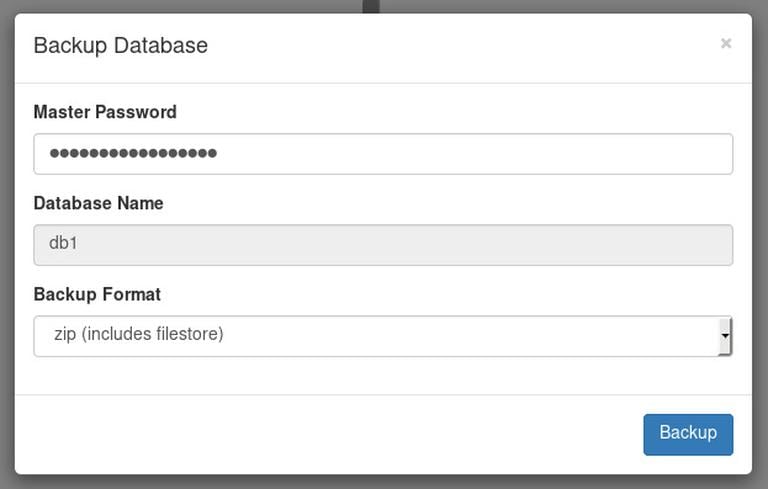Screen dimensions: 768x489
Task: Focus the Master Password field
Action: click(x=383, y=154)
